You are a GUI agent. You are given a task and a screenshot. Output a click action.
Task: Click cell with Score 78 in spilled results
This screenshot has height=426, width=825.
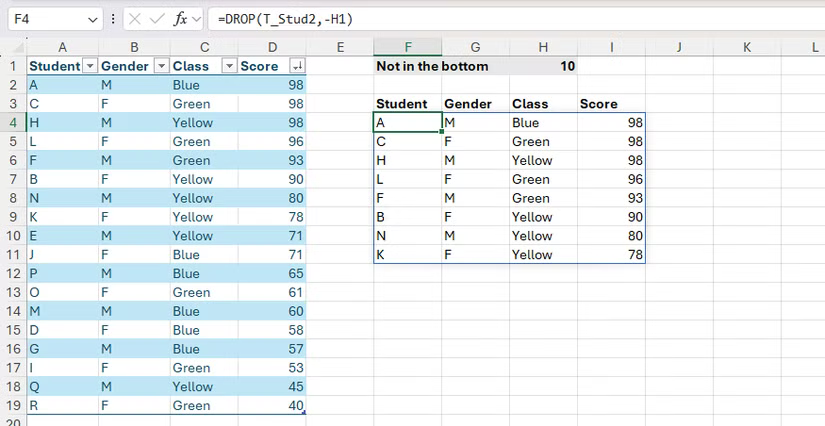click(611, 255)
